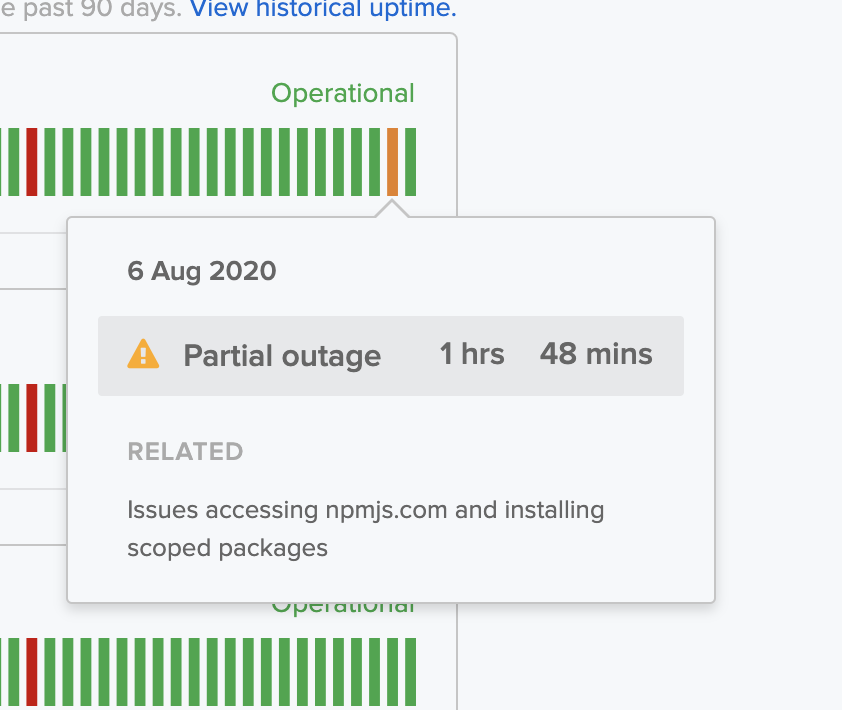Click the top Operational status label
The height and width of the screenshot is (710, 842).
343,93
